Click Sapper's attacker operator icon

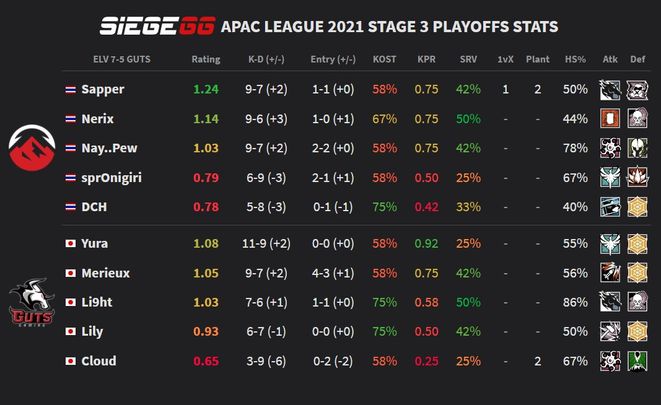point(610,90)
